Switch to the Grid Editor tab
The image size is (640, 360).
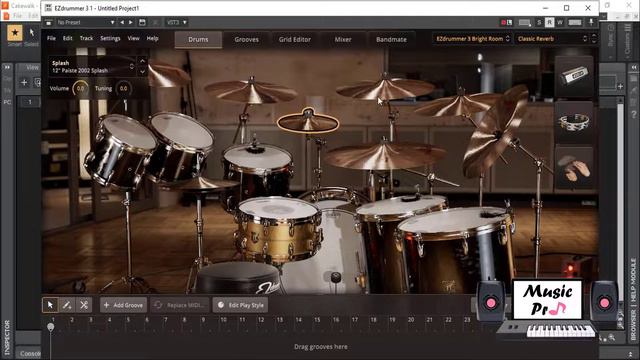click(x=295, y=40)
